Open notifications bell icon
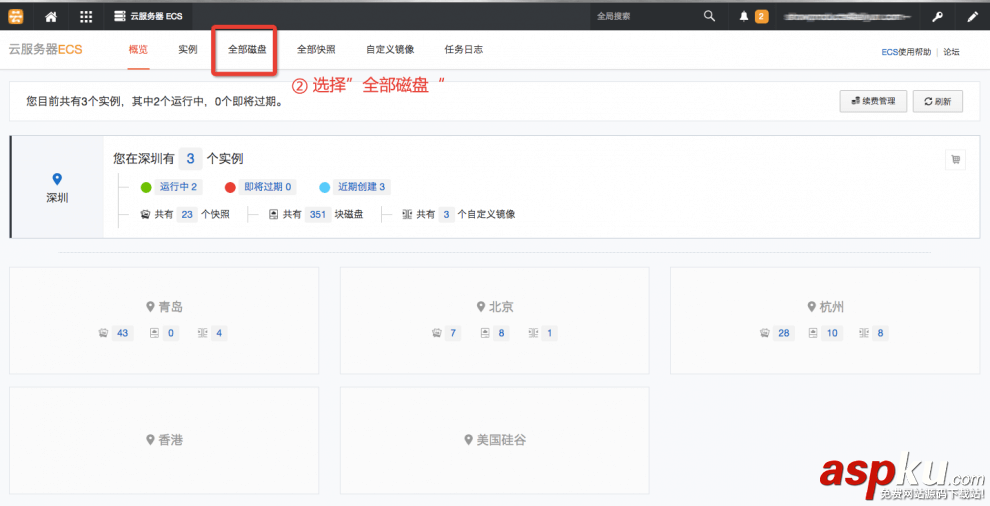The height and width of the screenshot is (506, 990). (744, 16)
